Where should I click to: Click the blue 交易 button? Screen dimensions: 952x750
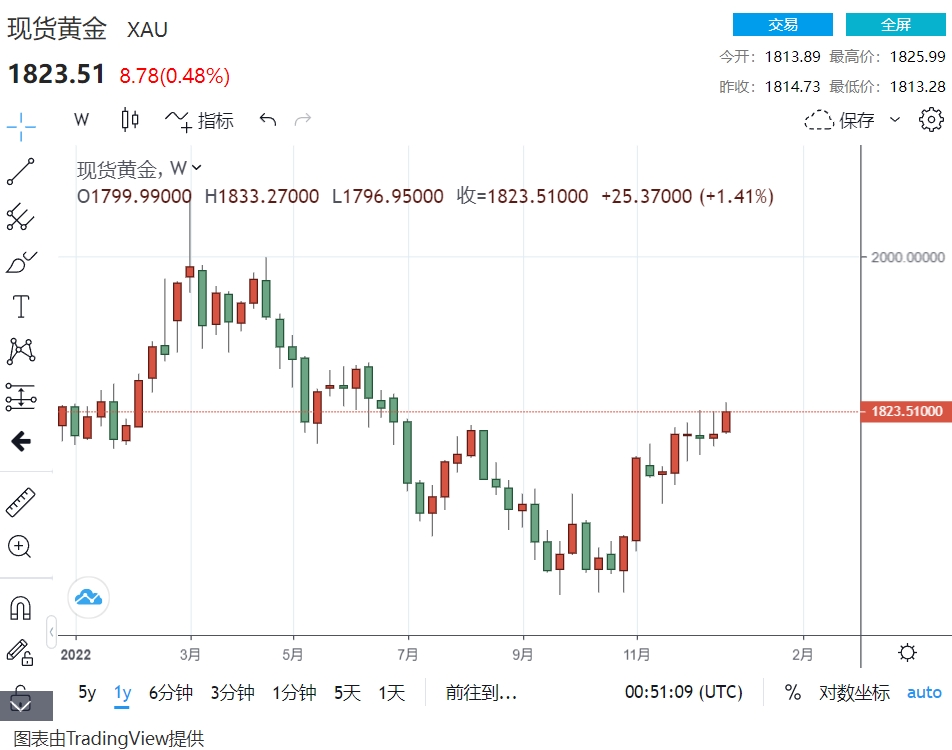coord(782,25)
